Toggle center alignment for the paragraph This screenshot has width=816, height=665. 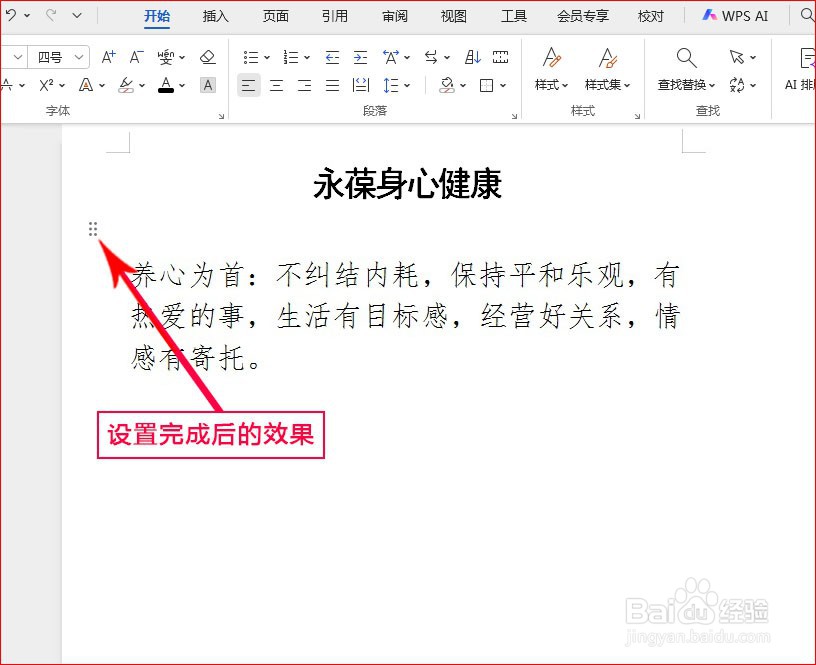point(276,85)
